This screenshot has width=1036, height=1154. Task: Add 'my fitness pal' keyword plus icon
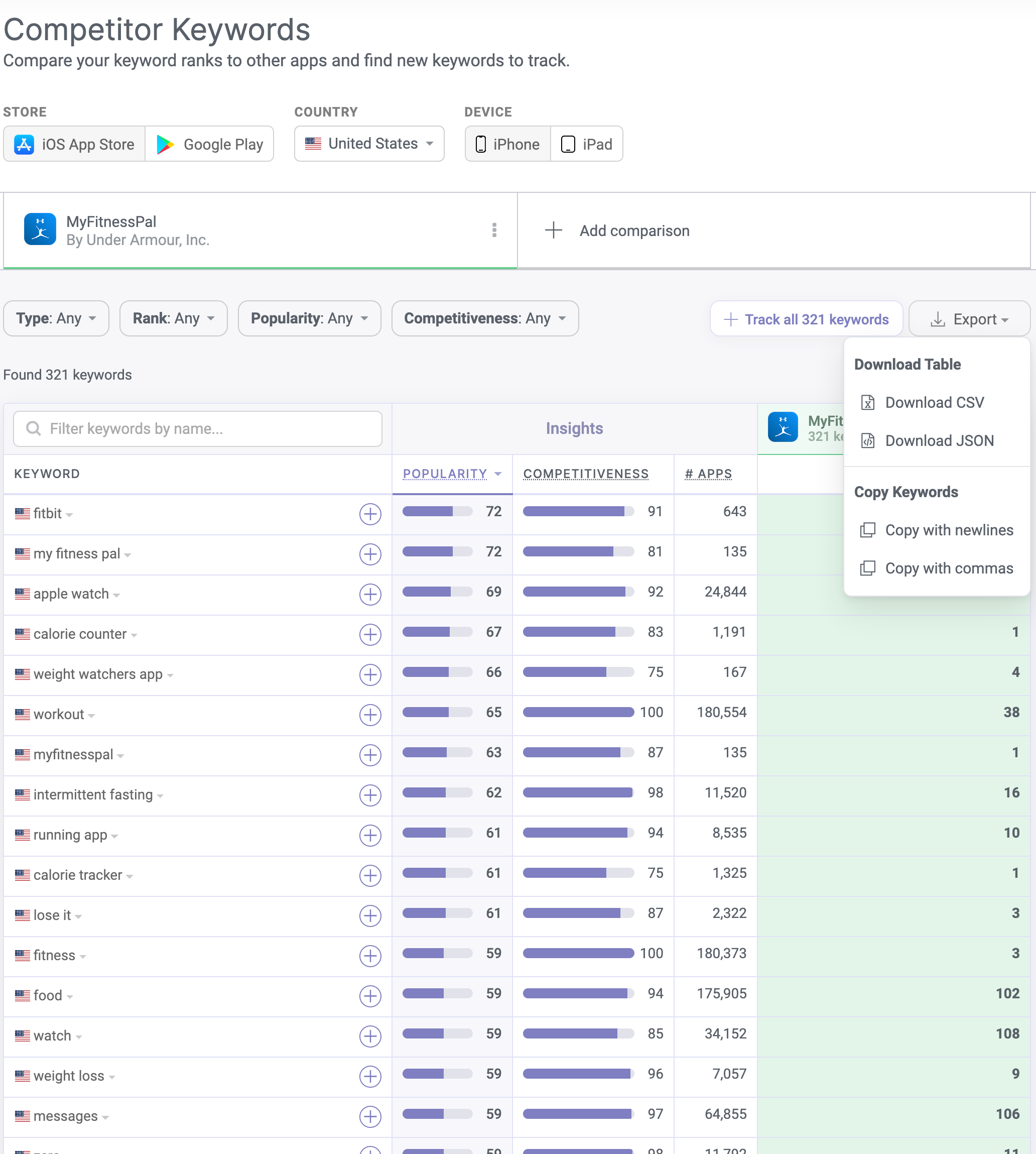coord(370,554)
